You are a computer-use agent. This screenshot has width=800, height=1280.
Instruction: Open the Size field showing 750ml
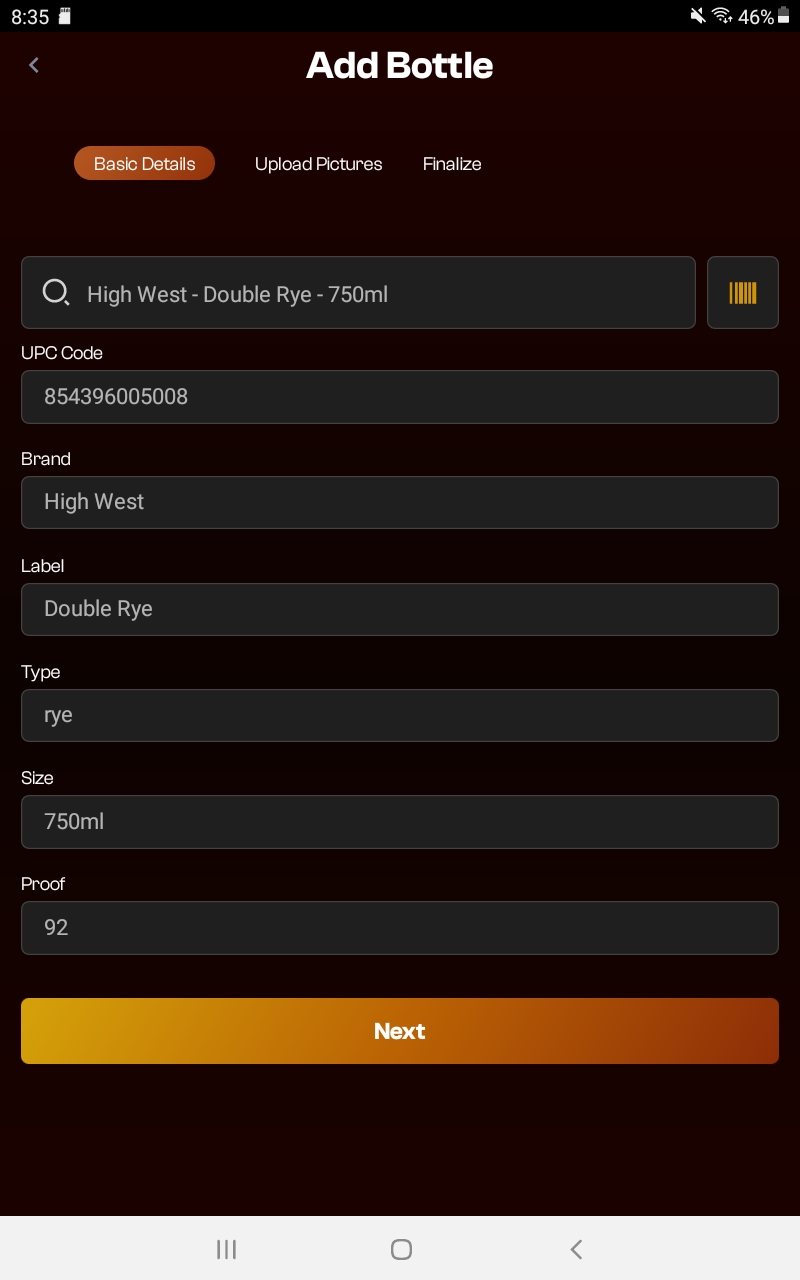(400, 822)
